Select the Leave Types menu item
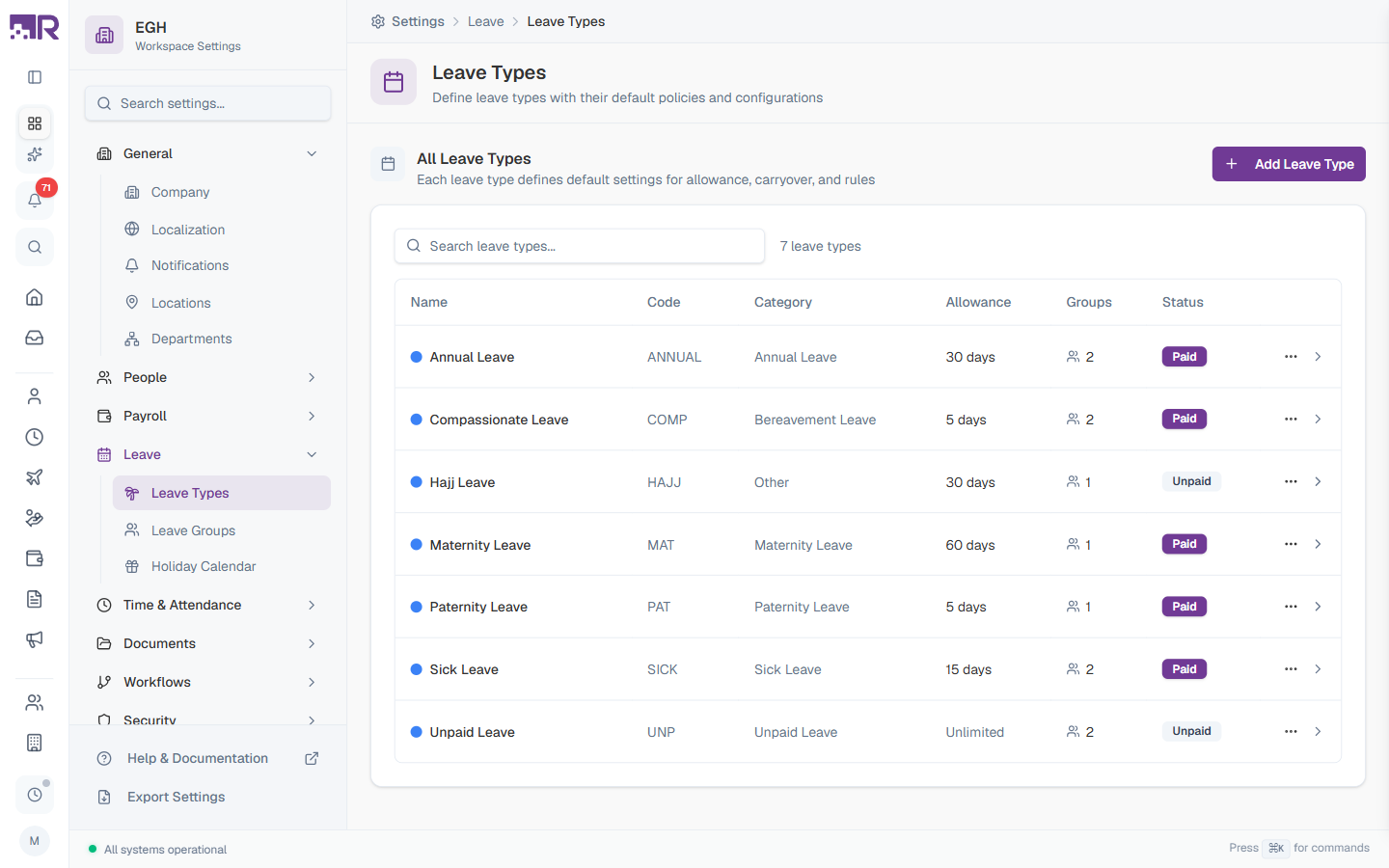 click(221, 493)
